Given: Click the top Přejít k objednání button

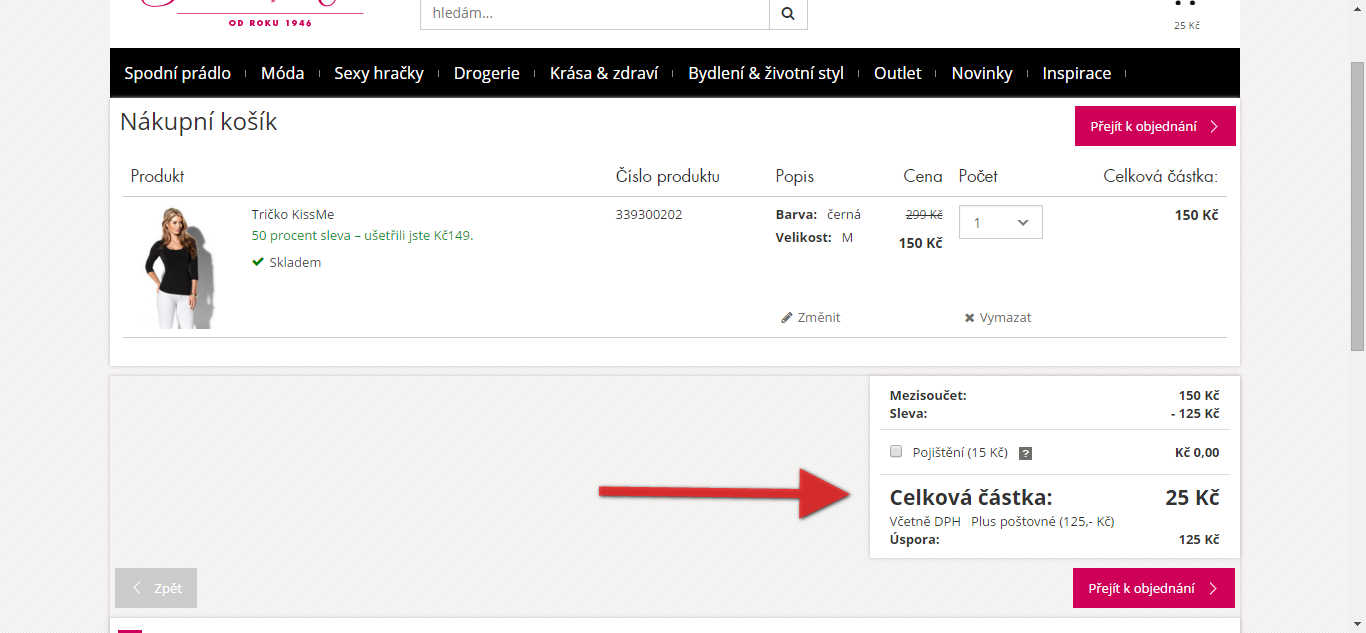Looking at the screenshot, I should (x=1155, y=126).
